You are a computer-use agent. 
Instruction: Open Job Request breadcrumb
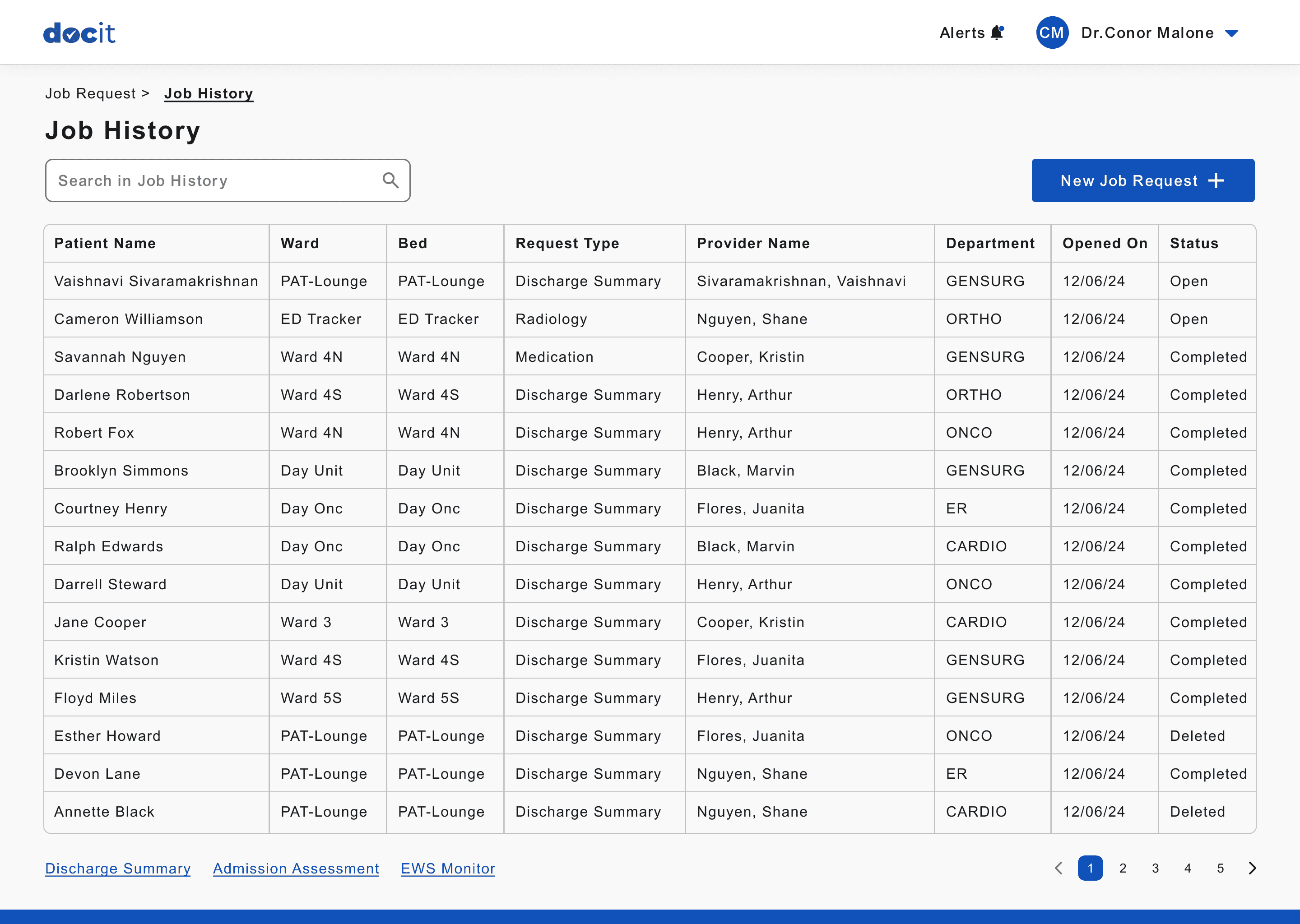90,93
